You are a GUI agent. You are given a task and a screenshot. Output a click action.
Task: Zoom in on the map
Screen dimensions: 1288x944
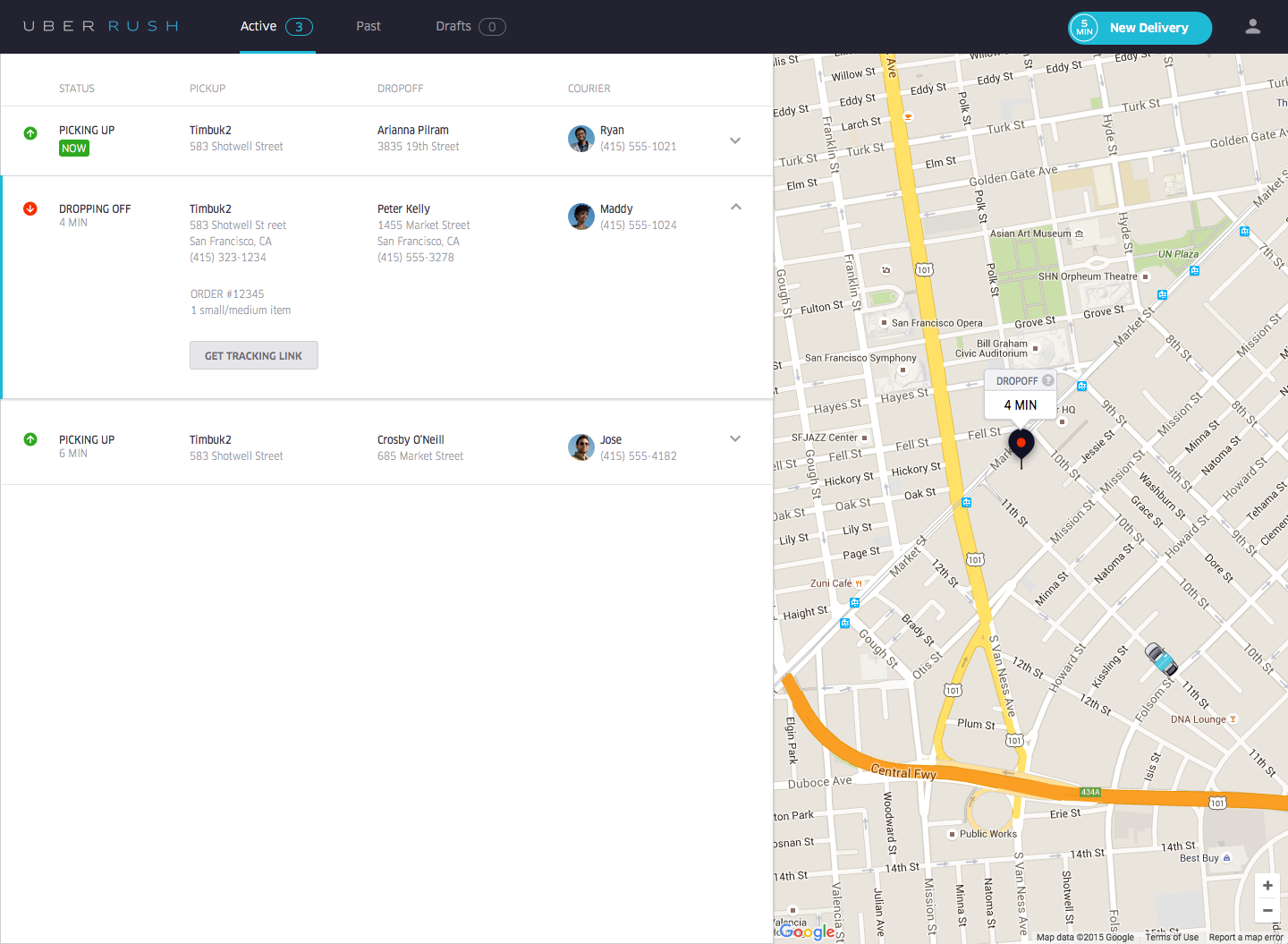(x=1267, y=886)
